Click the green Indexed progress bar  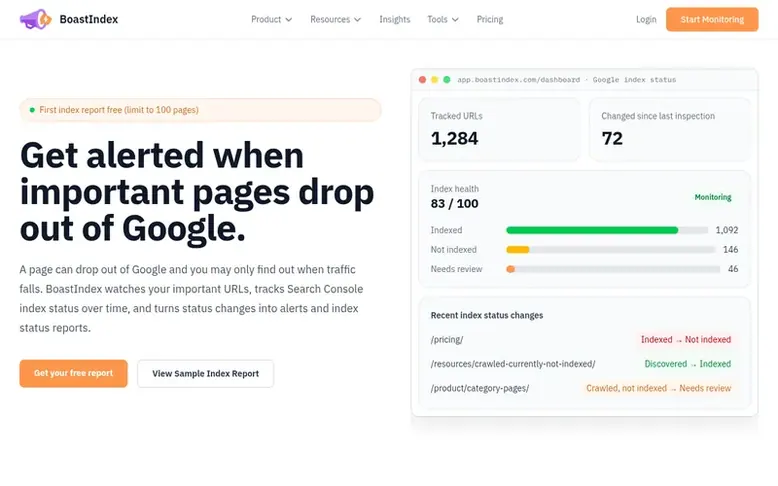click(x=592, y=230)
